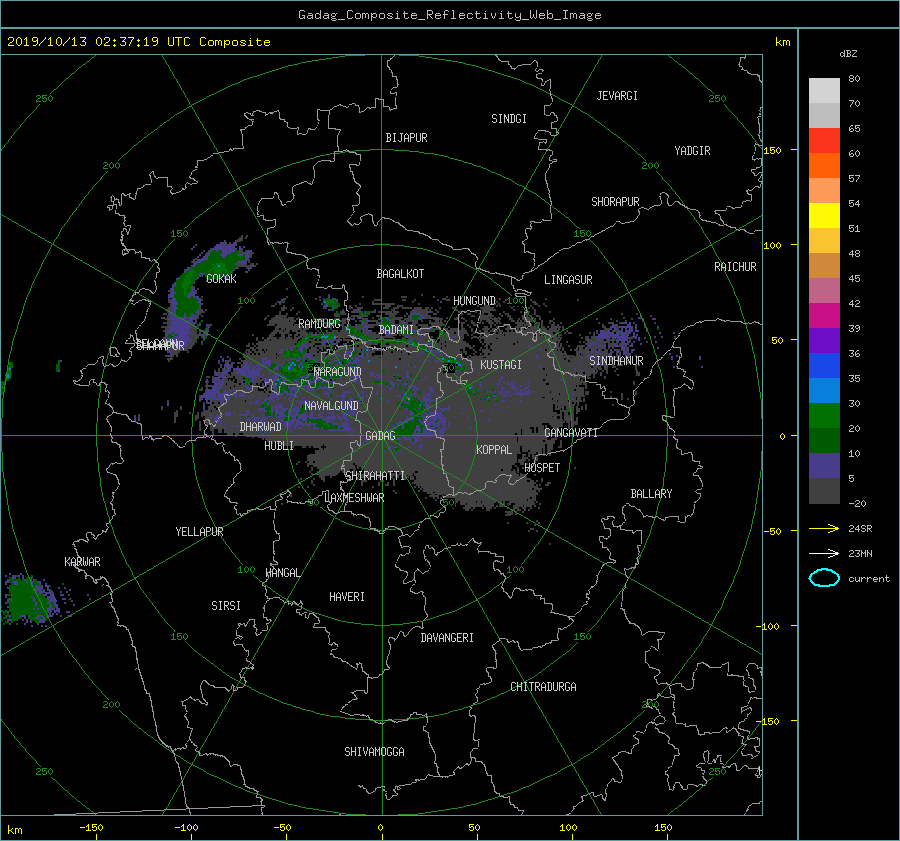The image size is (900, 841).
Task: Click the KARWAR town label
Action: [82, 562]
